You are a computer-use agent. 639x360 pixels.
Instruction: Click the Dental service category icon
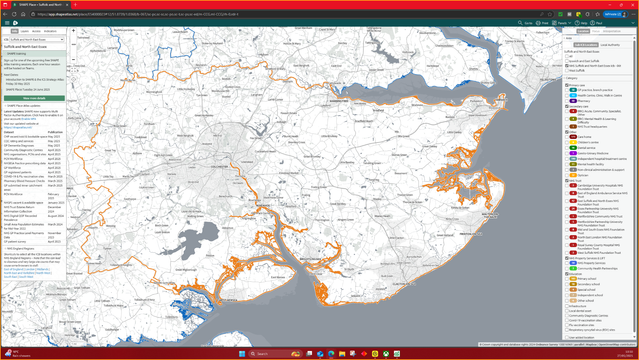pyautogui.click(x=573, y=148)
